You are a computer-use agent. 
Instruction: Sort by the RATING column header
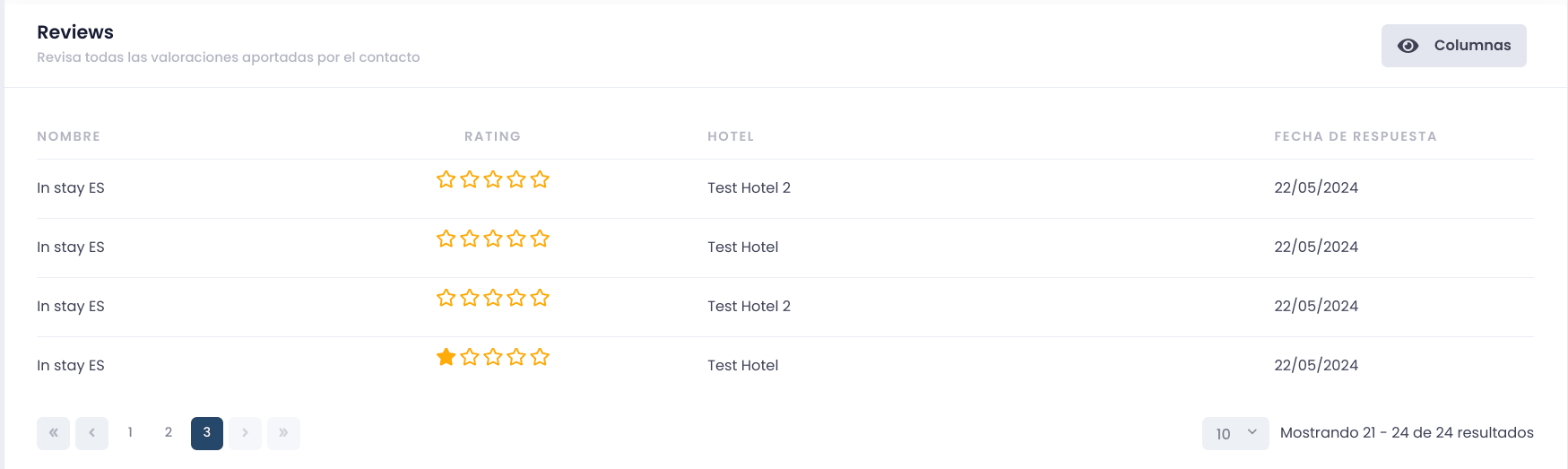point(492,136)
